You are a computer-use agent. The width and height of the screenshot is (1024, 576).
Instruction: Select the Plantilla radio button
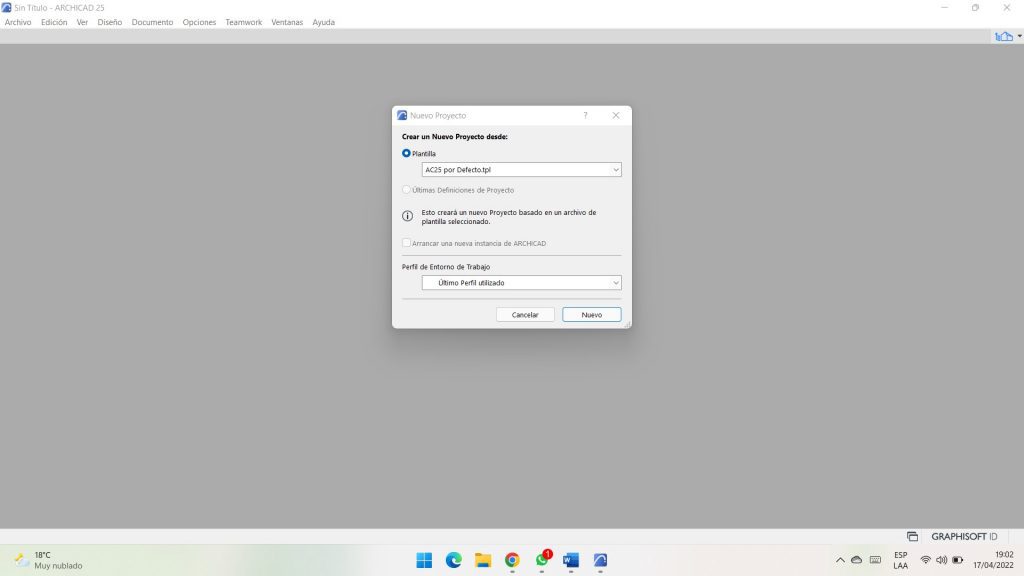pos(406,153)
